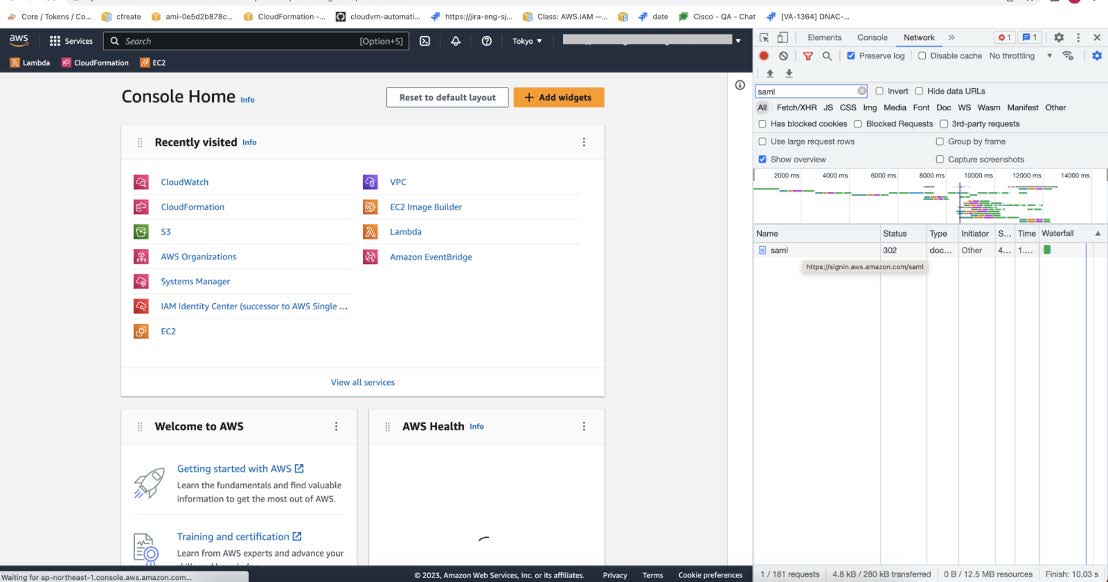This screenshot has width=1108, height=582.
Task: Check 3rd-party requests
Action: click(x=943, y=124)
